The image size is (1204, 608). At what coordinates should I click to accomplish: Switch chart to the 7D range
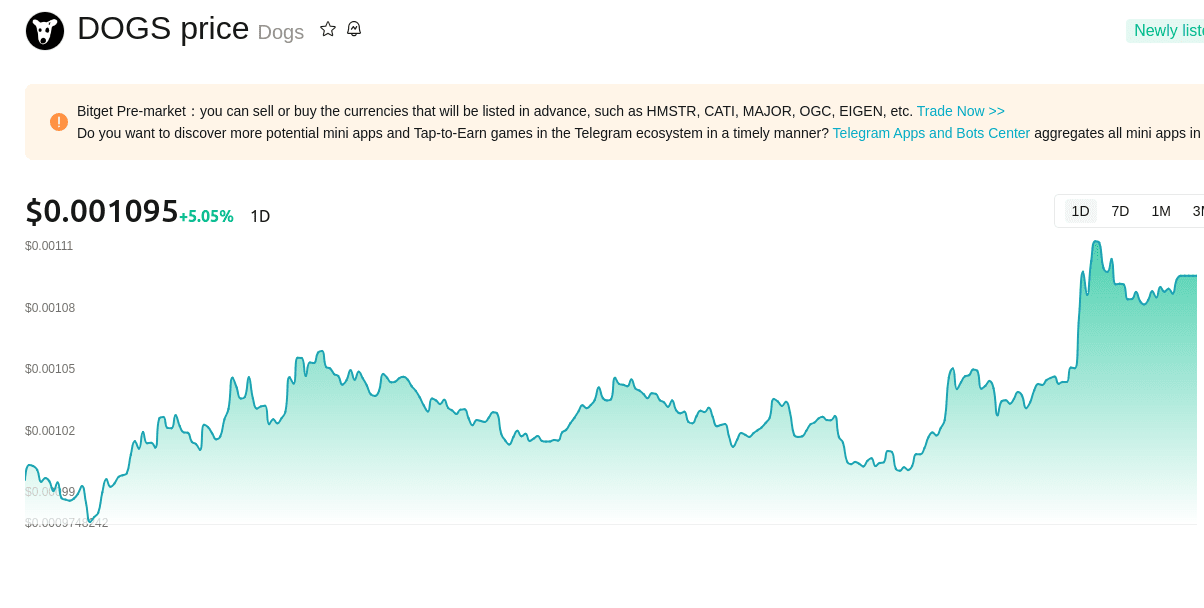pyautogui.click(x=1120, y=211)
